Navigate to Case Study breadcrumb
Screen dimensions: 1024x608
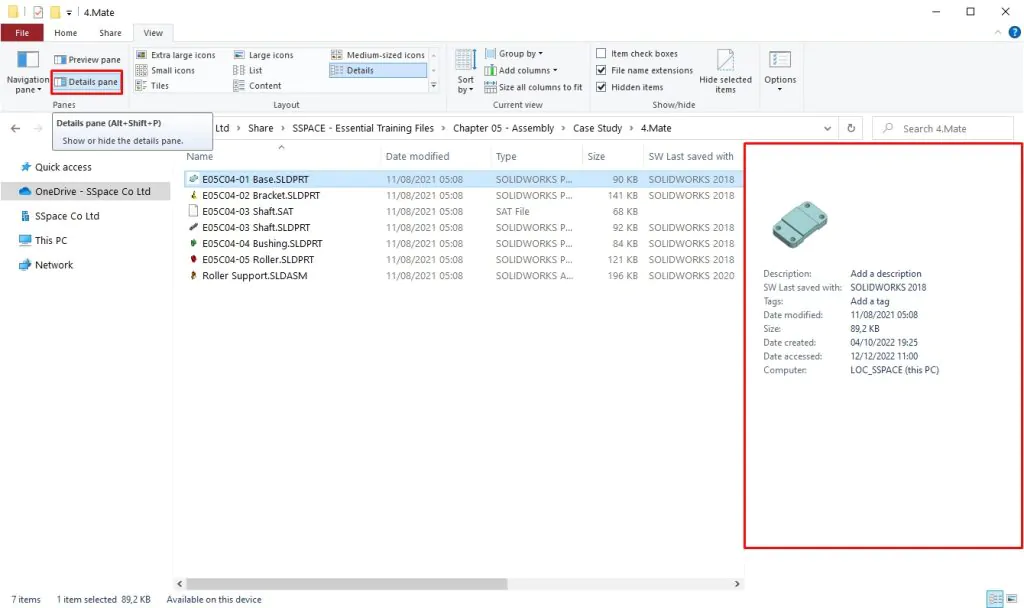click(598, 128)
